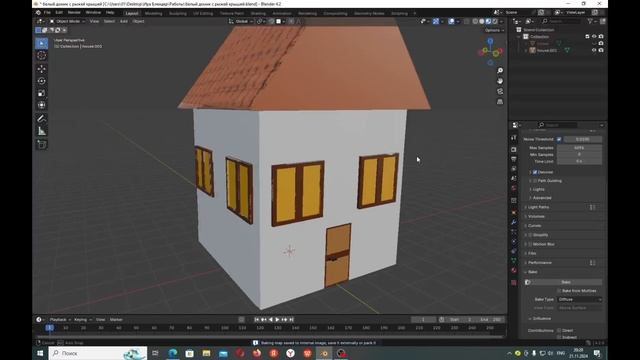Switch to rendered viewport shading
This screenshot has height=360, width=640.
click(495, 21)
